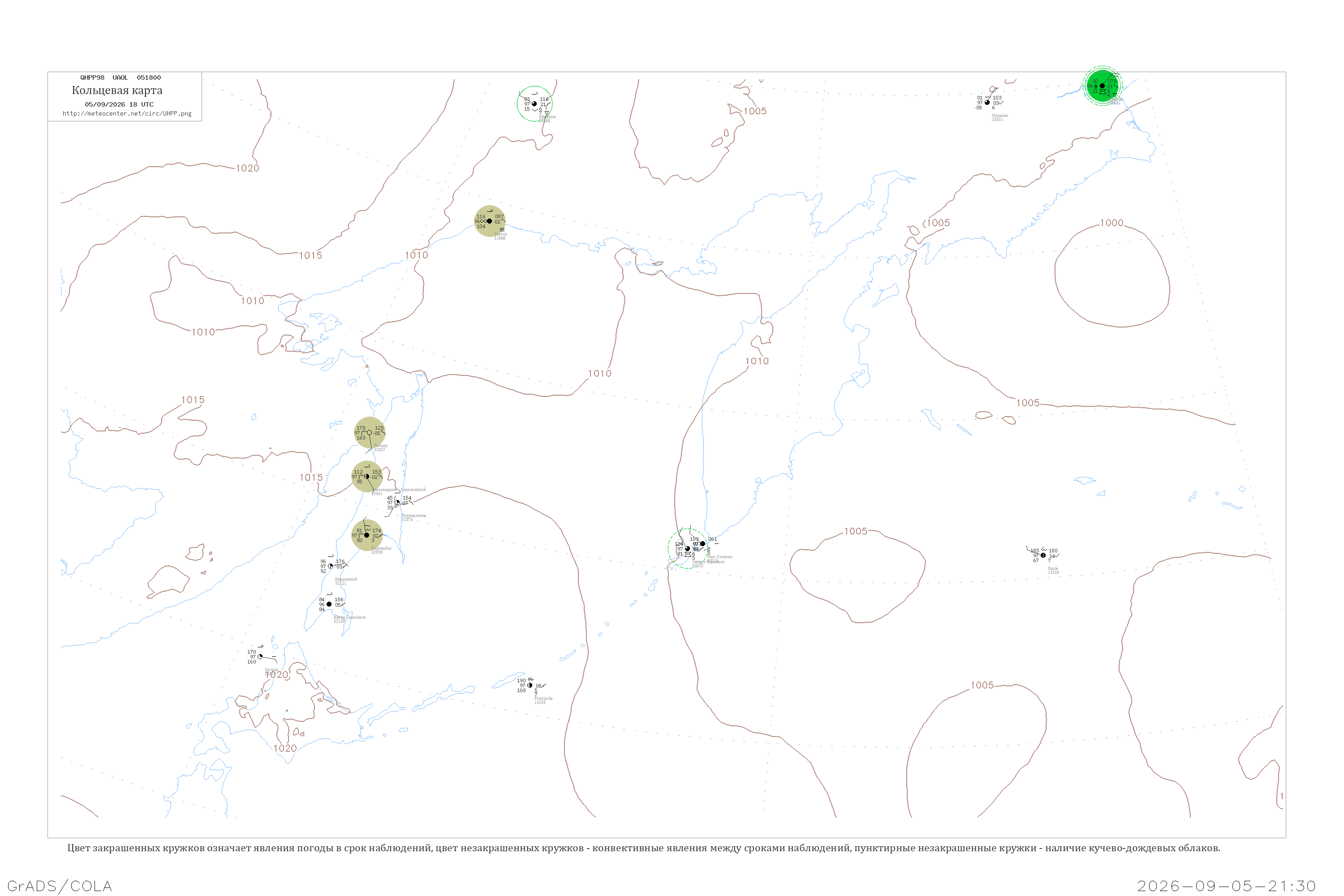
Task: Click the GrADS/COLA footer text
Action: tap(60, 886)
